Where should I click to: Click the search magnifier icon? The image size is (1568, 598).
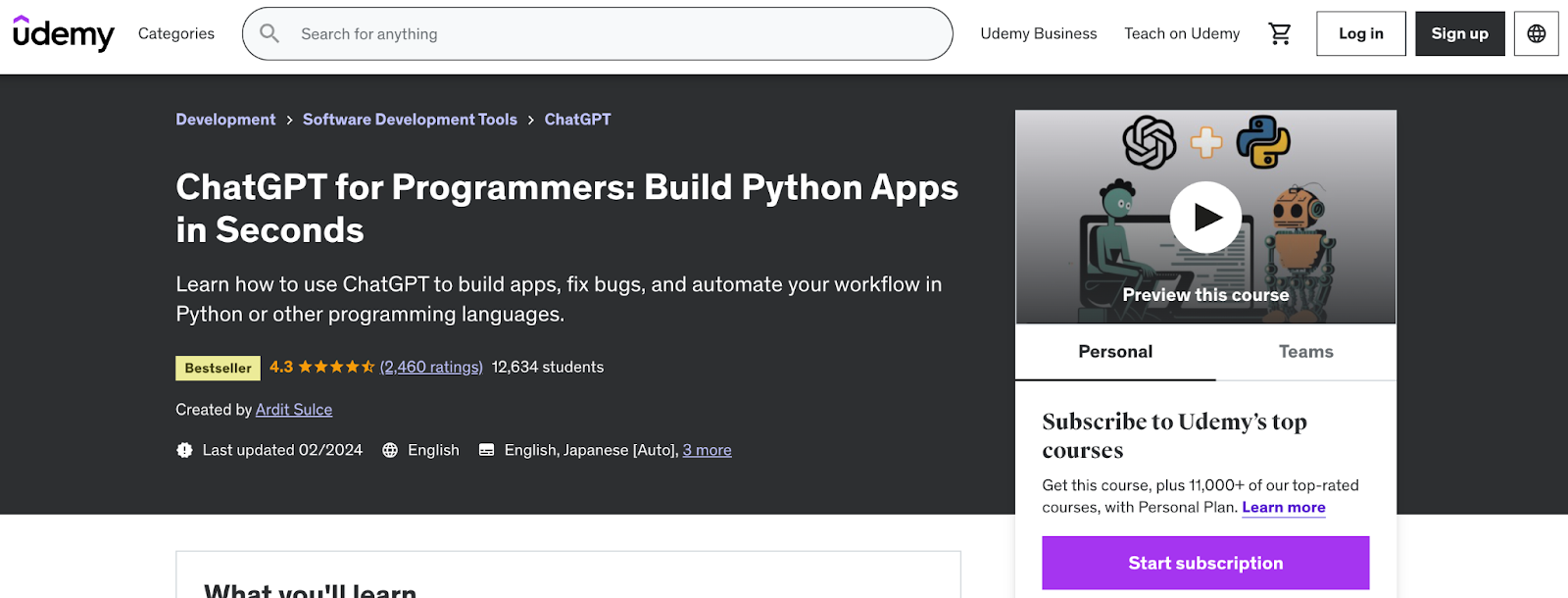click(269, 33)
